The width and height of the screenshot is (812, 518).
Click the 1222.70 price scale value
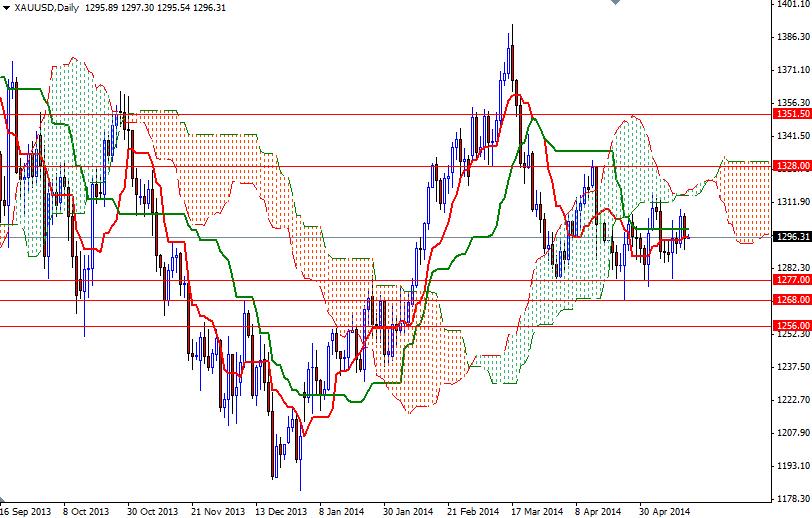pyautogui.click(x=794, y=399)
